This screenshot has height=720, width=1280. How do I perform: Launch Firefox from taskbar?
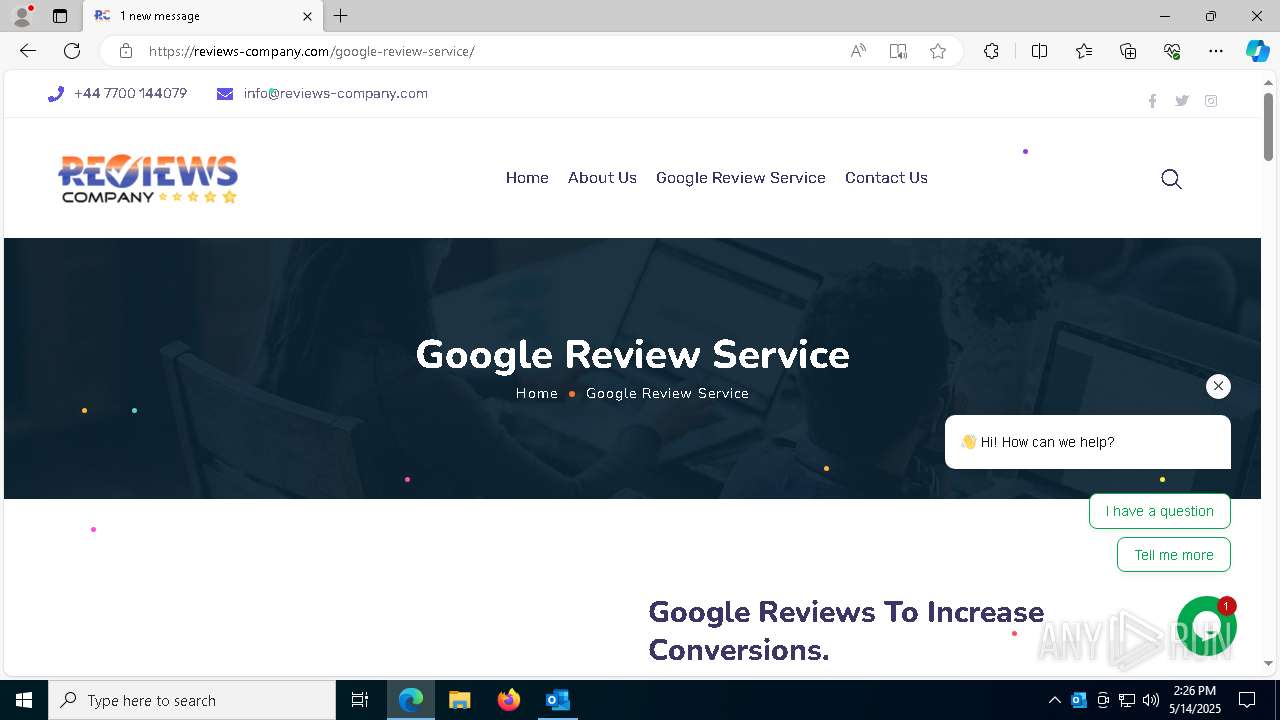pos(509,700)
